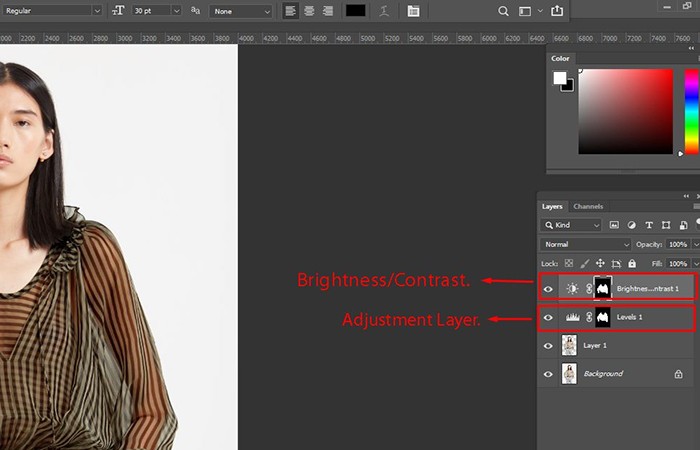700x450 pixels.
Task: Switch to the Channels tab
Action: (x=588, y=206)
